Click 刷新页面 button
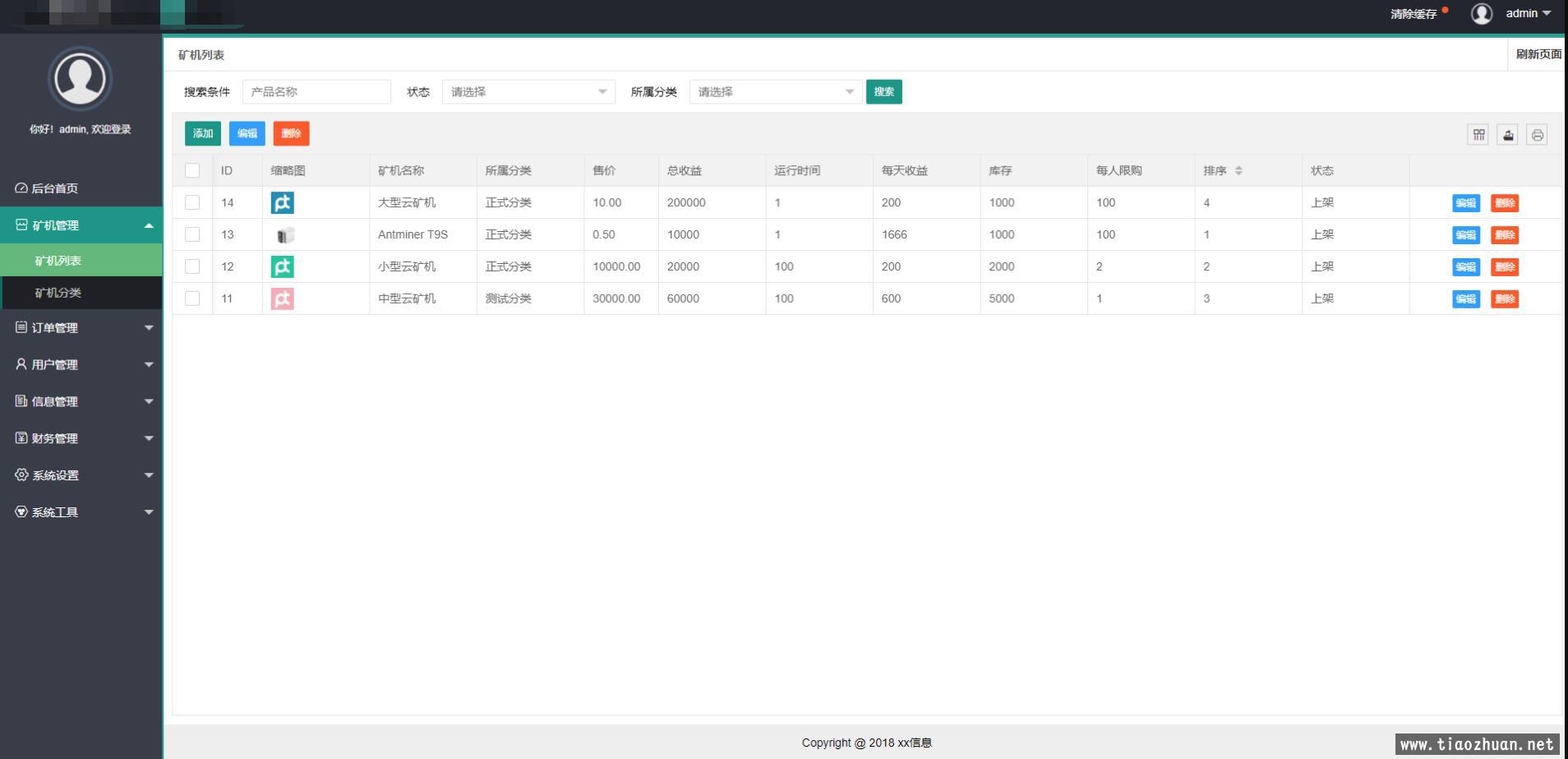 1538,54
